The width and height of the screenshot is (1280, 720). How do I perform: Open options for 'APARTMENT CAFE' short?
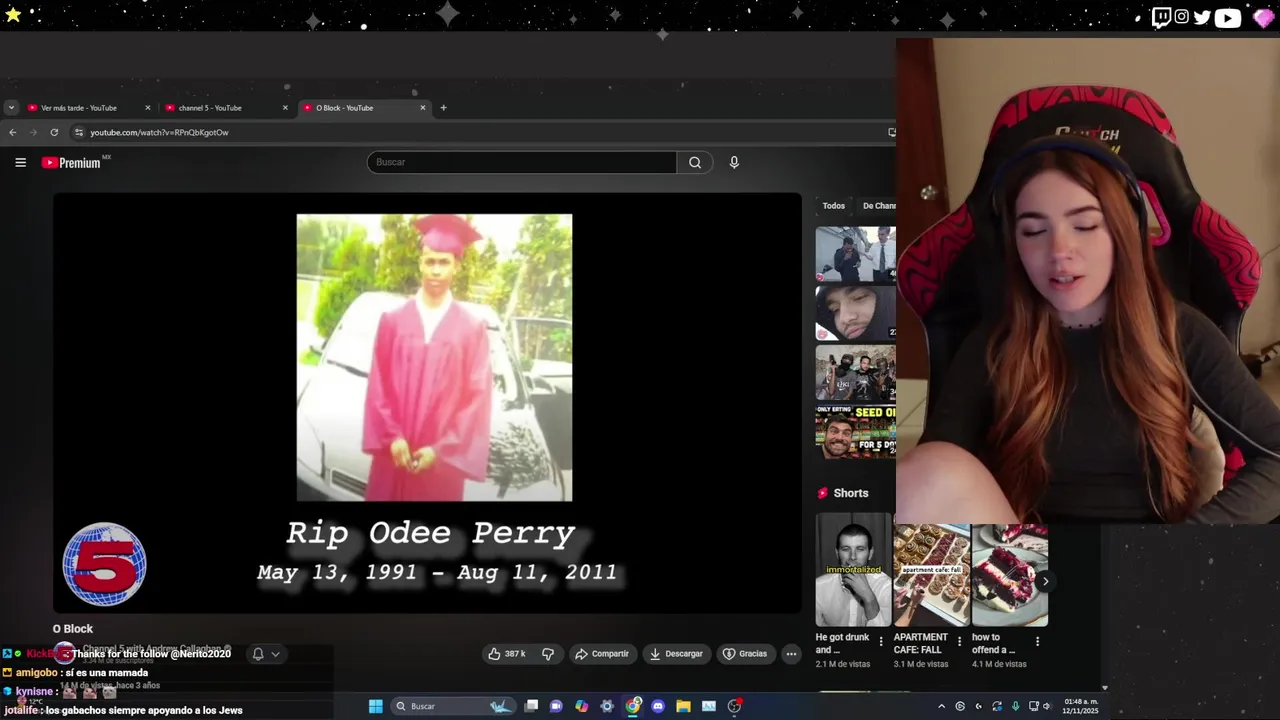(x=959, y=641)
